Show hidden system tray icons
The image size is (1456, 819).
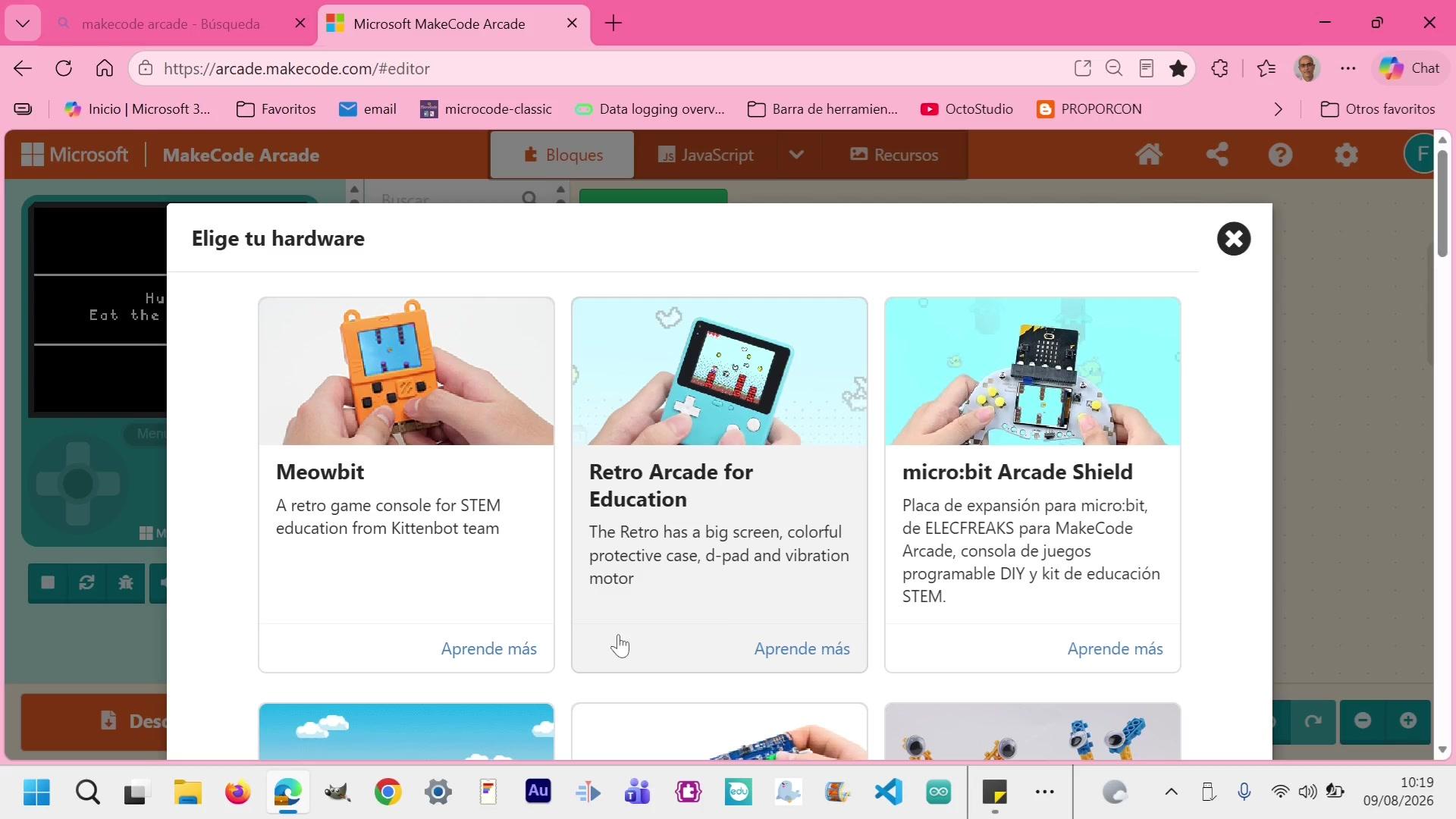(1172, 792)
